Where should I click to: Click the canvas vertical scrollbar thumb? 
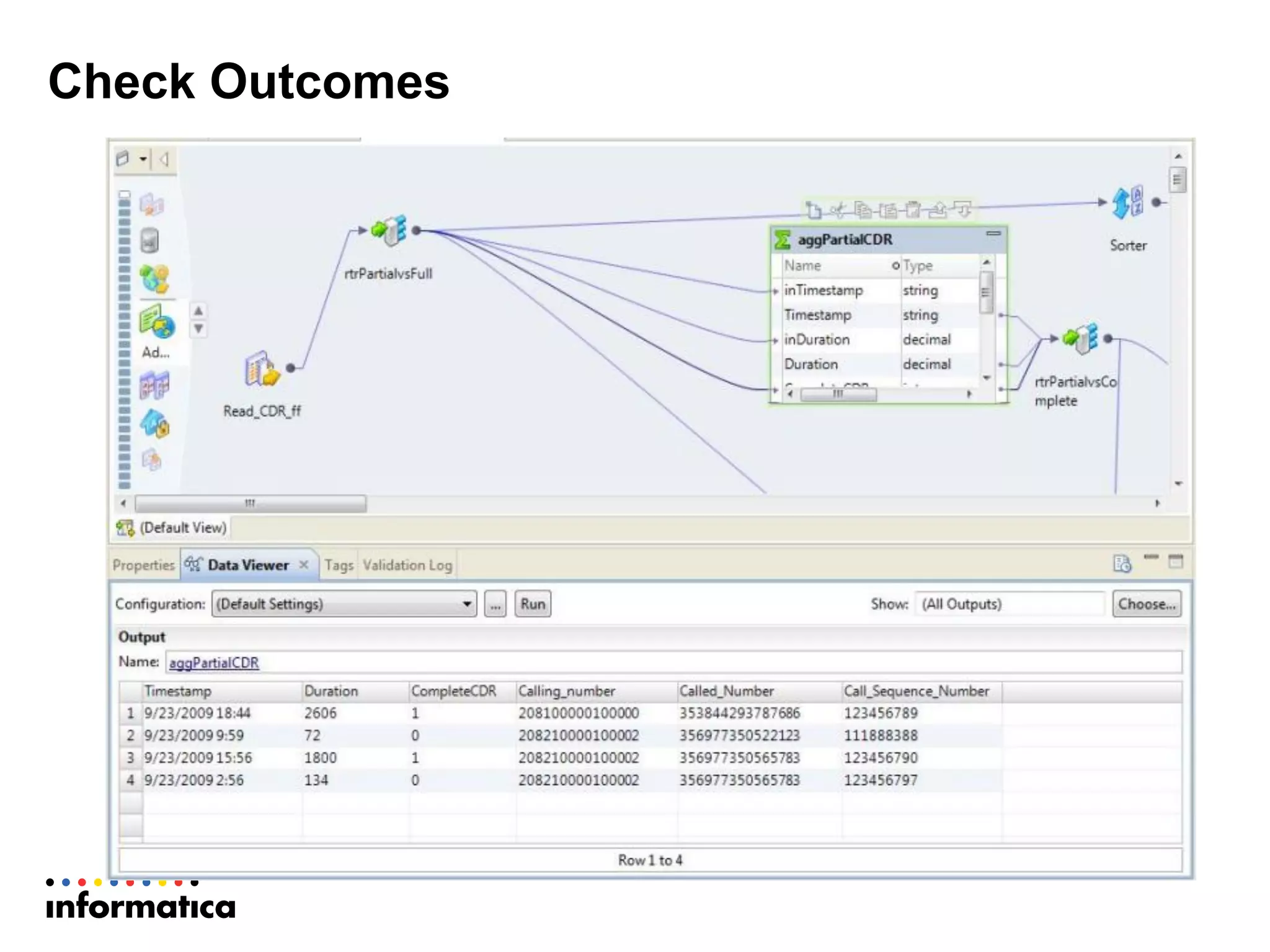pos(1178,180)
